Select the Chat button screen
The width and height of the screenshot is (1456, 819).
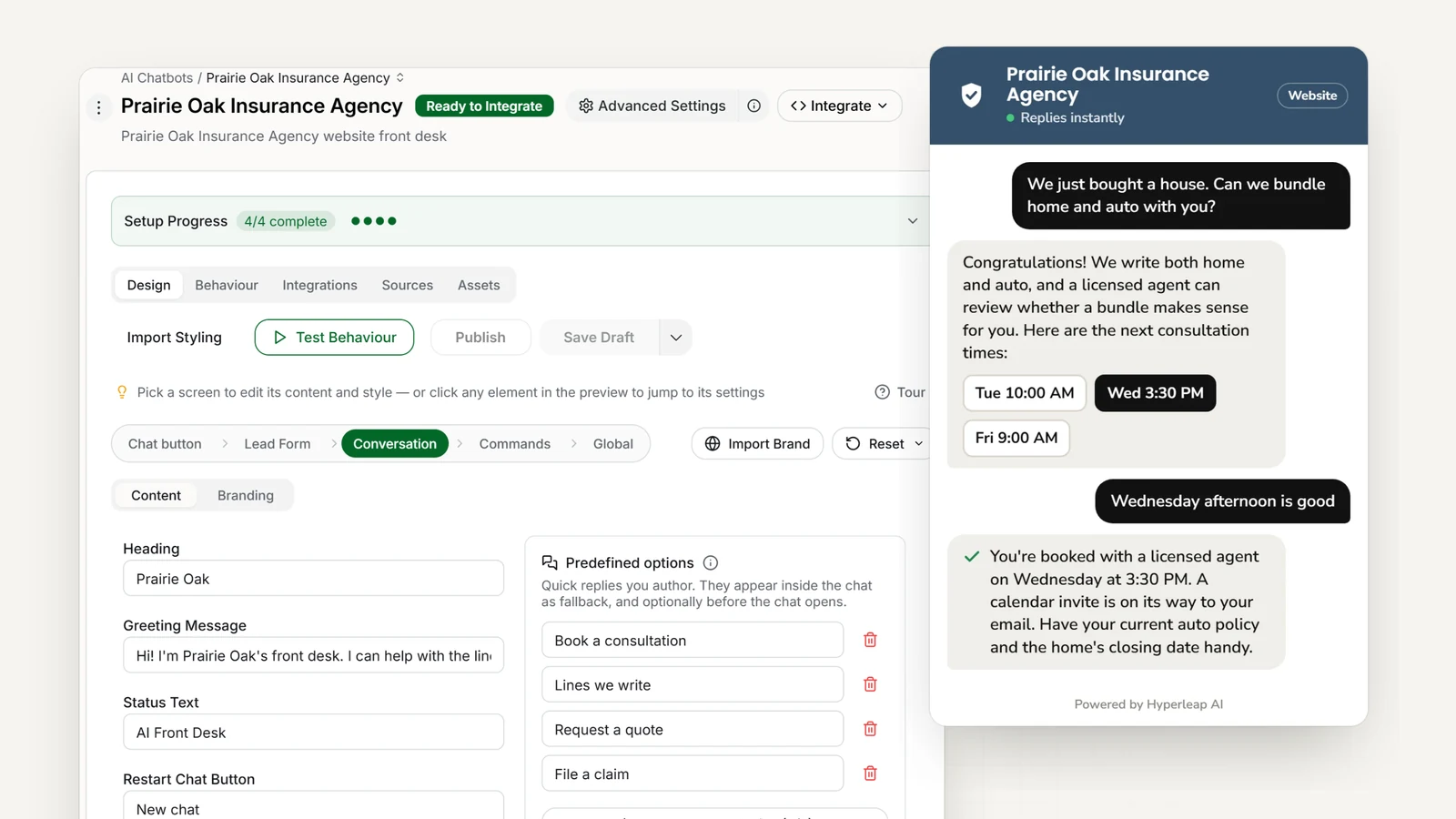pyautogui.click(x=165, y=444)
